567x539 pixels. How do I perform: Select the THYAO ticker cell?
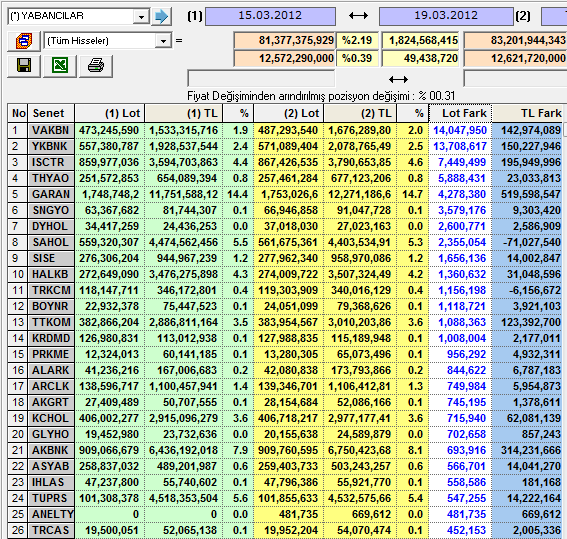pos(51,178)
